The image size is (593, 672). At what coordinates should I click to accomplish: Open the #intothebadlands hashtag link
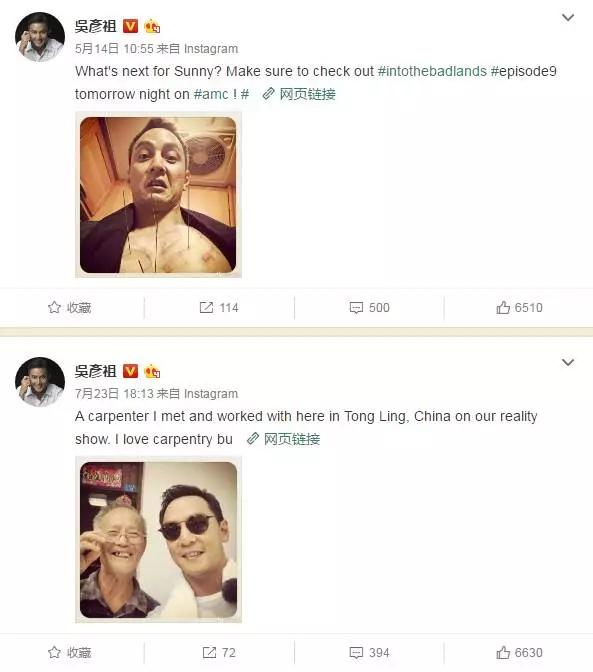(x=432, y=71)
